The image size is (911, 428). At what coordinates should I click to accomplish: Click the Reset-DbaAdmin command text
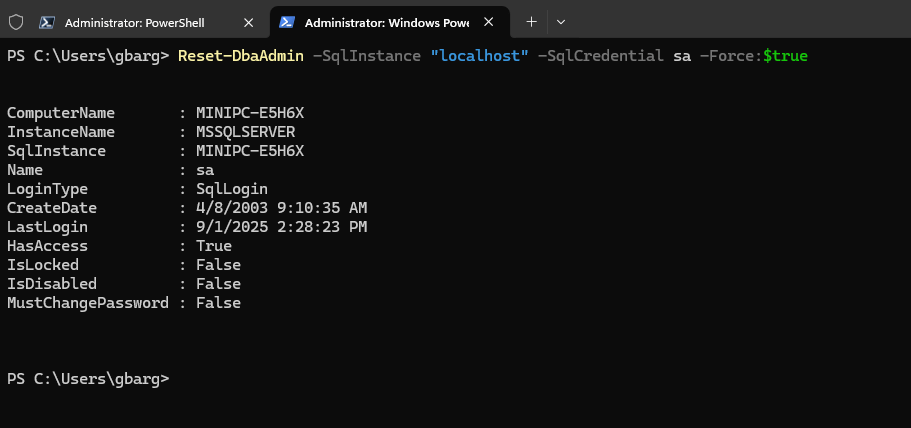[x=241, y=56]
